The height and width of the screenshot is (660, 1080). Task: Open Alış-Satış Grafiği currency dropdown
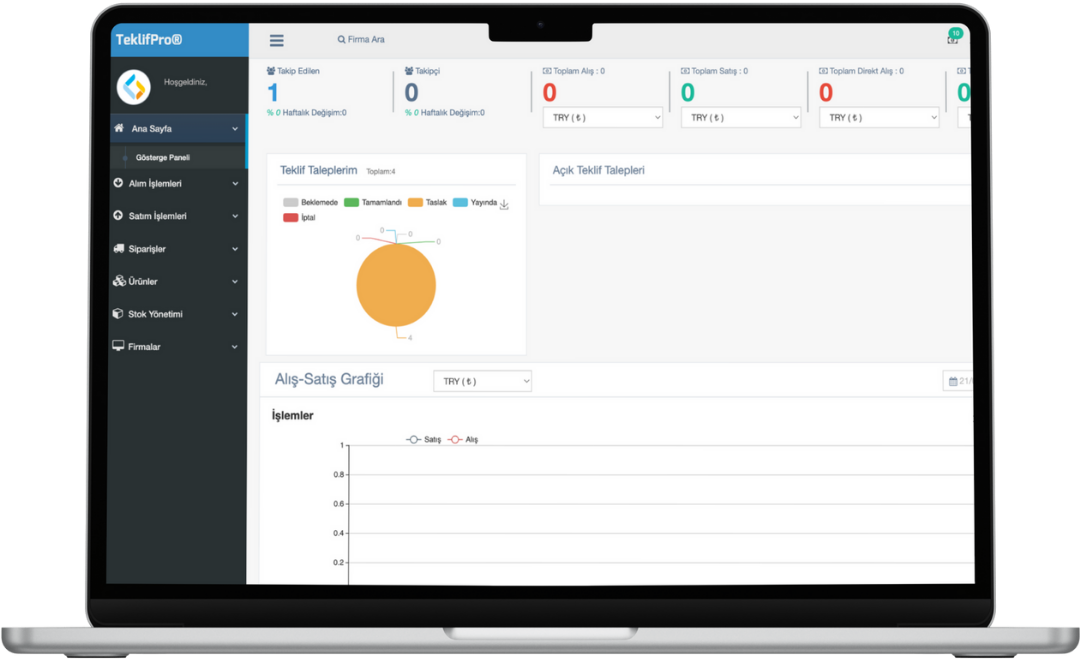pyautogui.click(x=482, y=381)
